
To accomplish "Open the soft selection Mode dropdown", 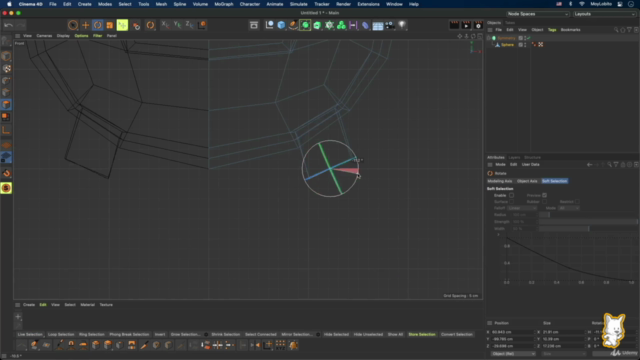I will click(x=569, y=208).
